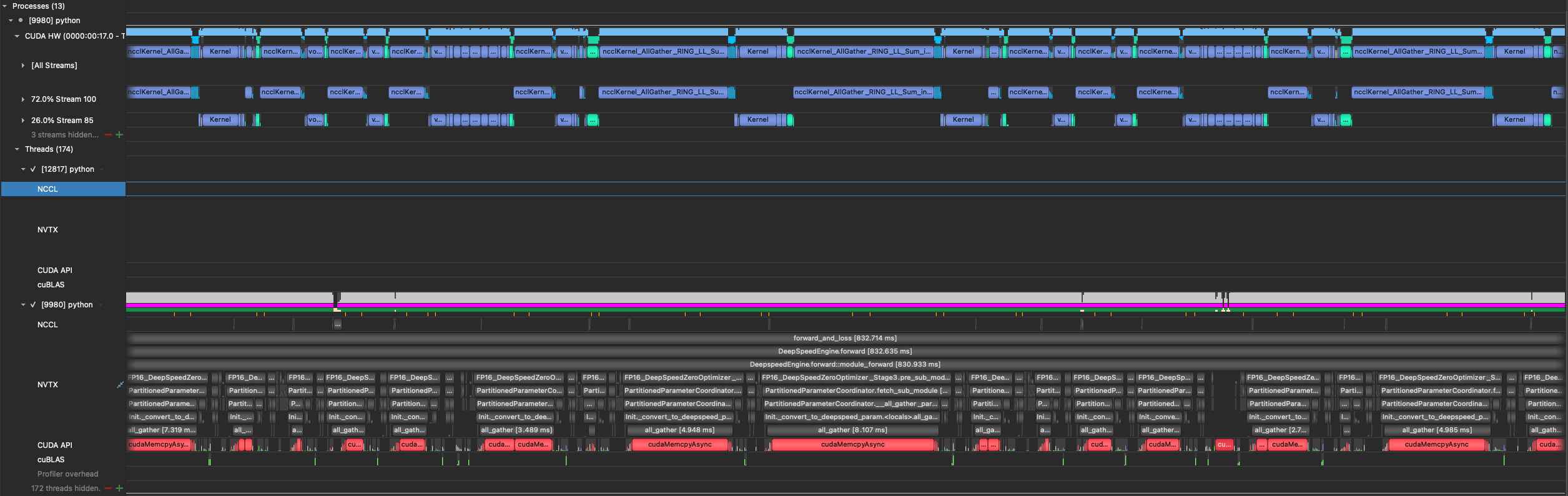Collapse the Threads (174) group
Screen dimensions: 1568x496
(x=17, y=149)
